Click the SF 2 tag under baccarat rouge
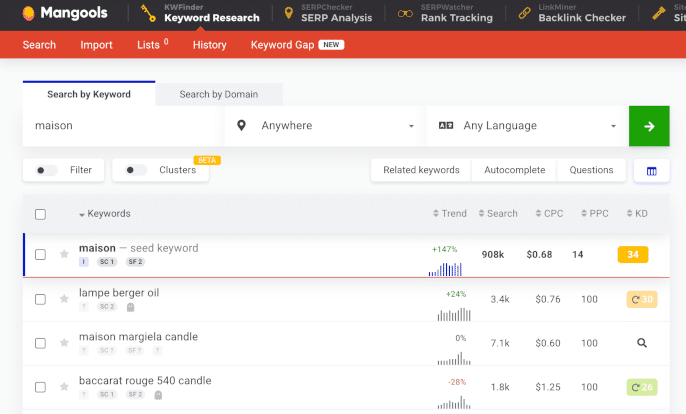 coord(135,395)
